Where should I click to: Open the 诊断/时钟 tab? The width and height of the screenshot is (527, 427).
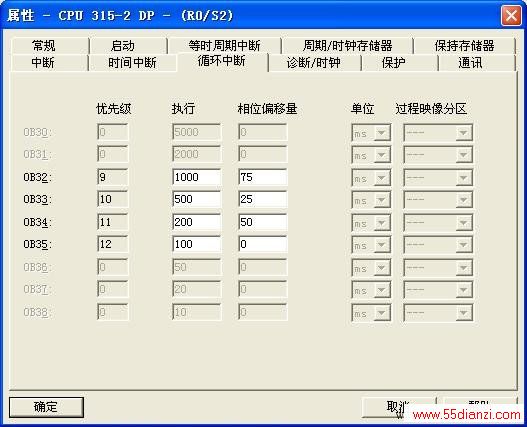314,63
